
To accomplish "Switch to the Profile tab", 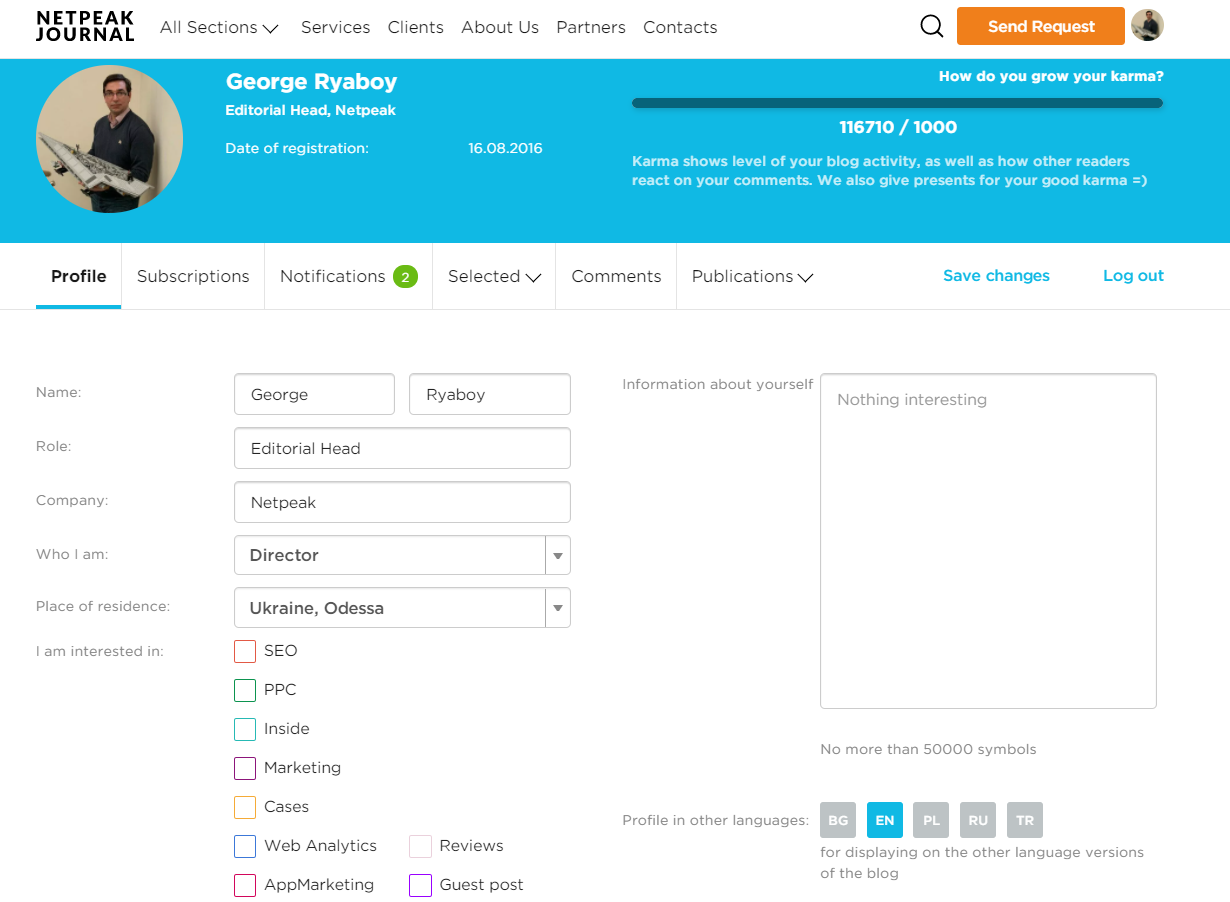I will 79,276.
